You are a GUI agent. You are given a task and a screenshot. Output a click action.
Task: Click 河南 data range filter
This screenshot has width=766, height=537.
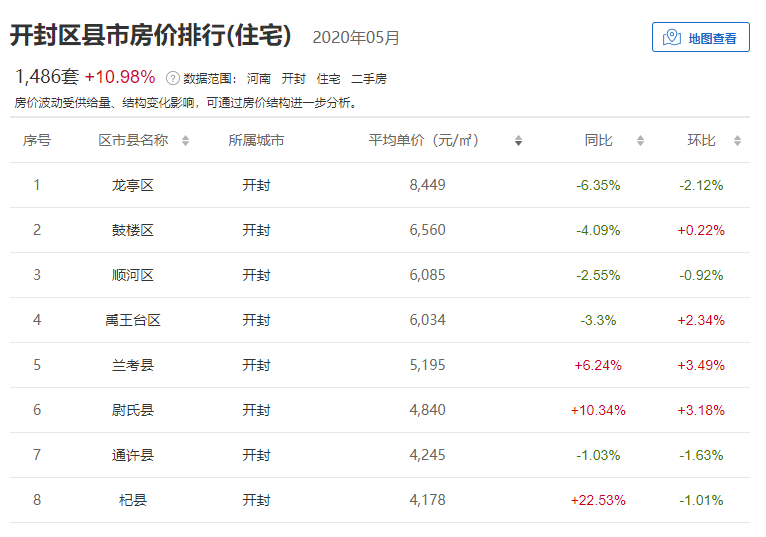[258, 79]
